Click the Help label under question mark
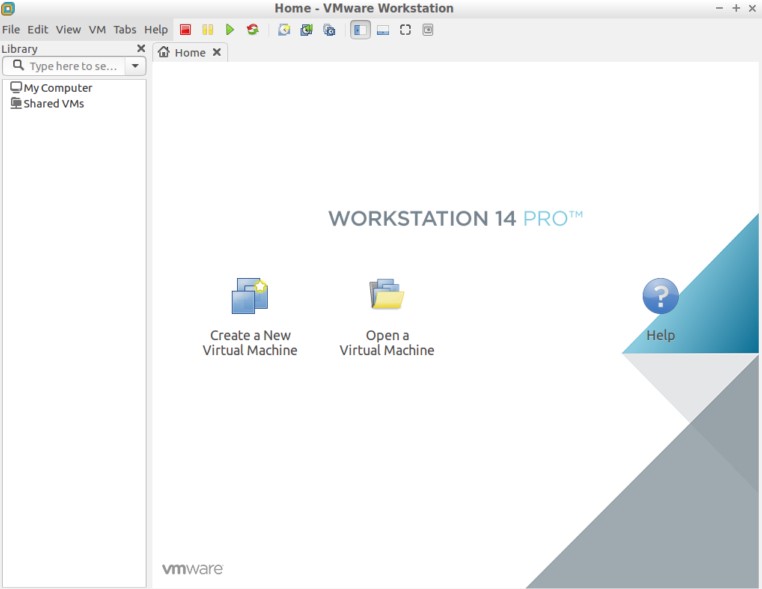The image size is (762, 589). [x=660, y=335]
